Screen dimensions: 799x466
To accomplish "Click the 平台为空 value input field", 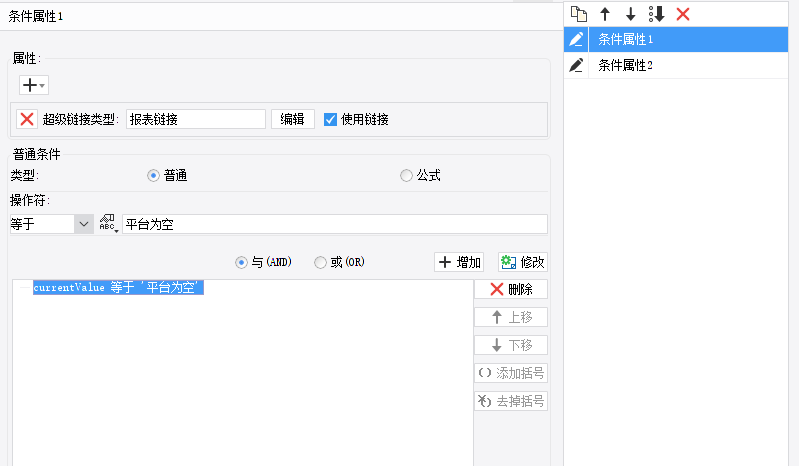I will [x=335, y=224].
